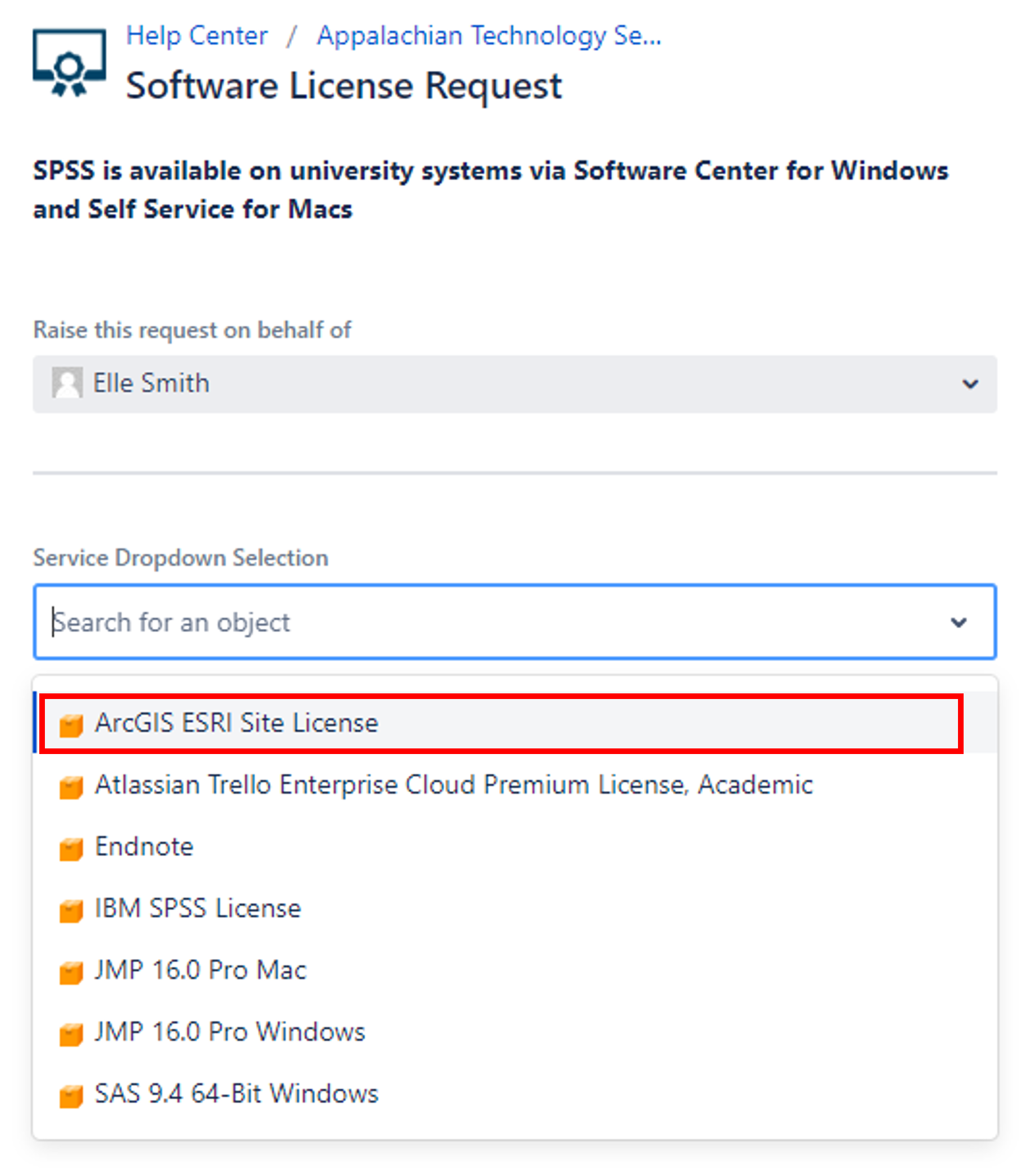The height and width of the screenshot is (1174, 1036).
Task: Click the 'Raise this request on behalf of' label
Action: point(192,330)
